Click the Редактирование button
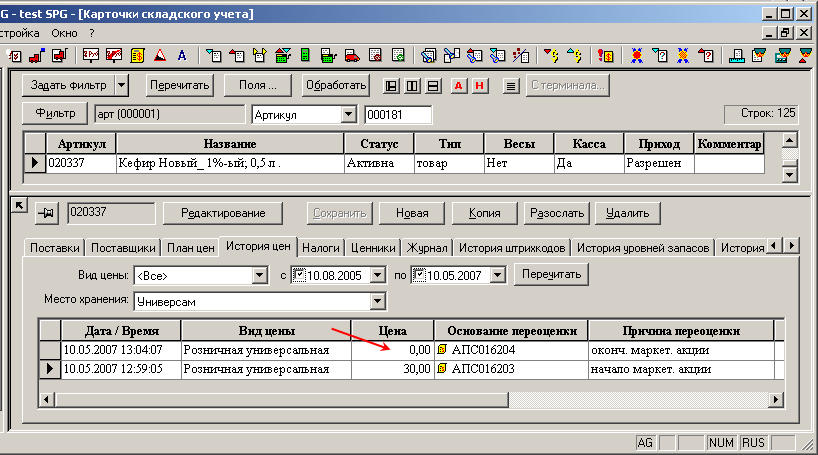The height and width of the screenshot is (455, 818). pos(223,213)
